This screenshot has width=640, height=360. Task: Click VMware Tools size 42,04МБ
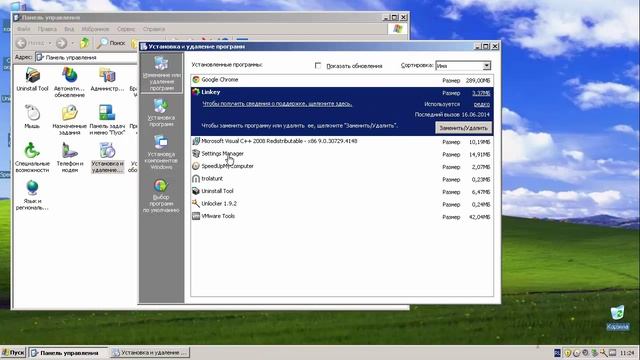480,217
